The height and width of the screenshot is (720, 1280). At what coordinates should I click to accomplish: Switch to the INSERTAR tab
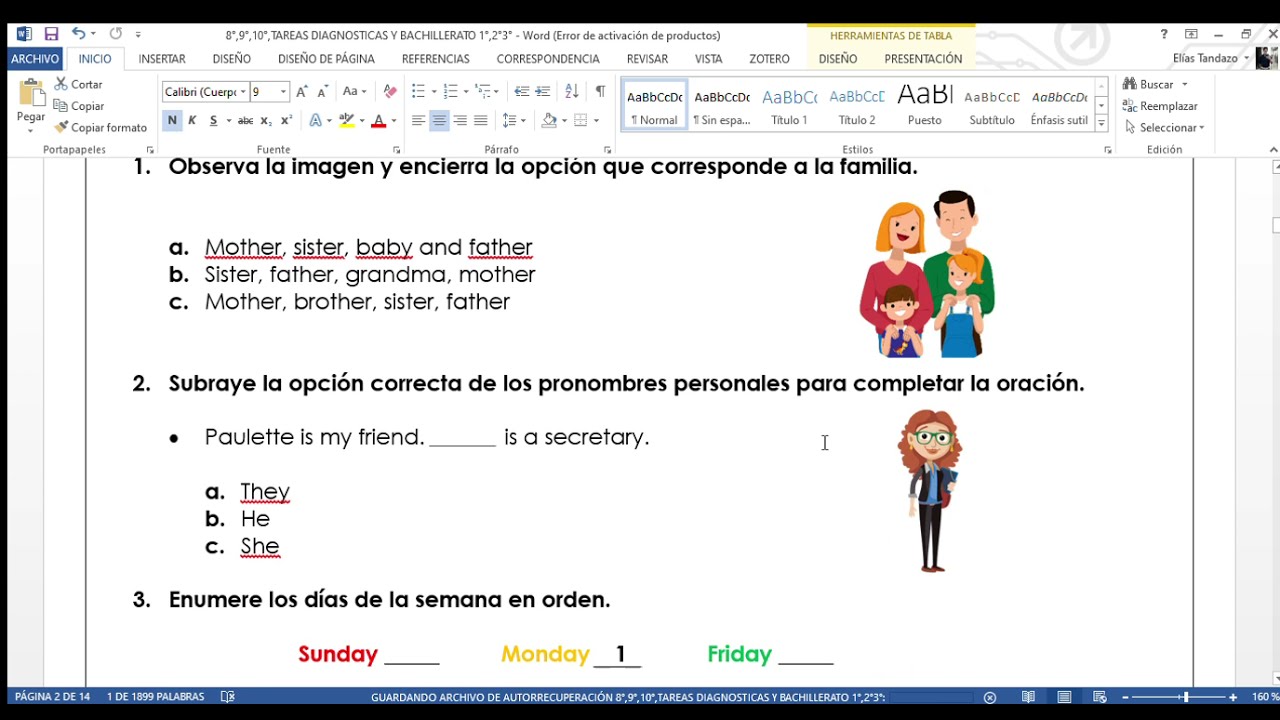(162, 59)
